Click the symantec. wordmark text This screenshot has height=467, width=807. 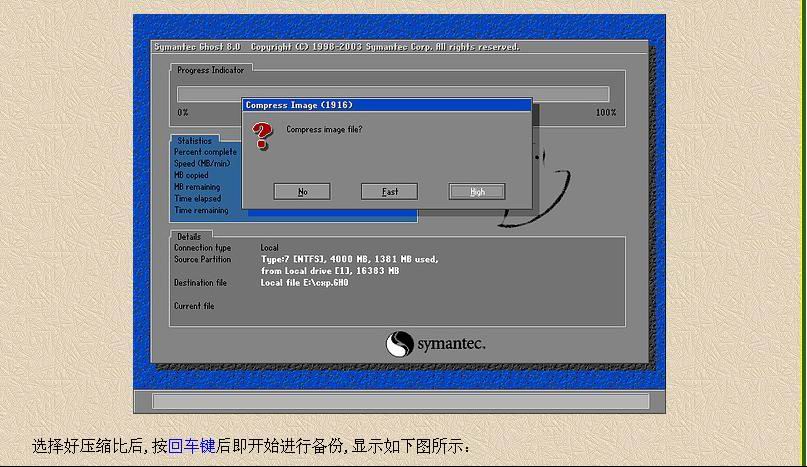point(451,344)
